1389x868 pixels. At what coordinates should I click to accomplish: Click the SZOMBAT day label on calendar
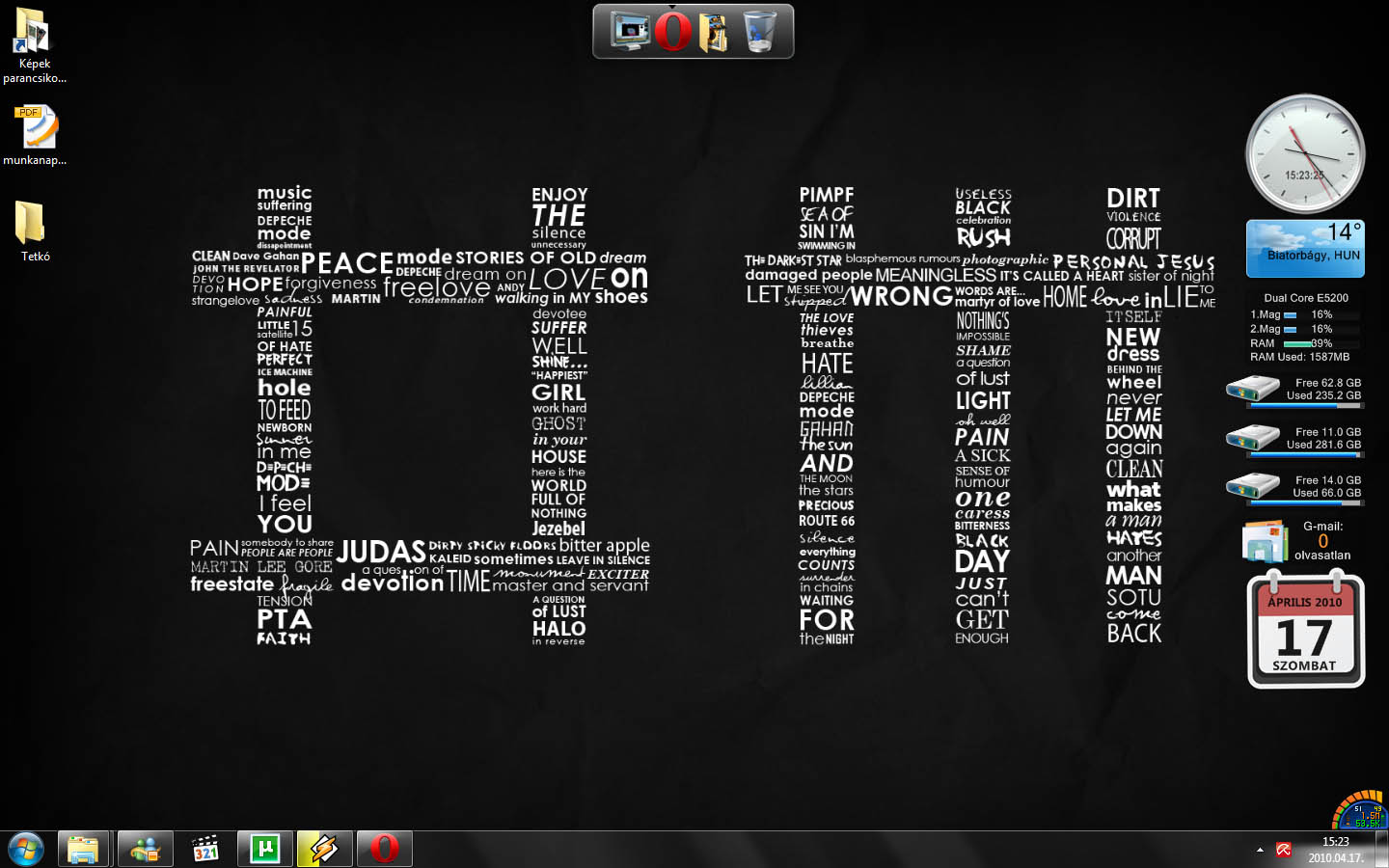click(1304, 665)
